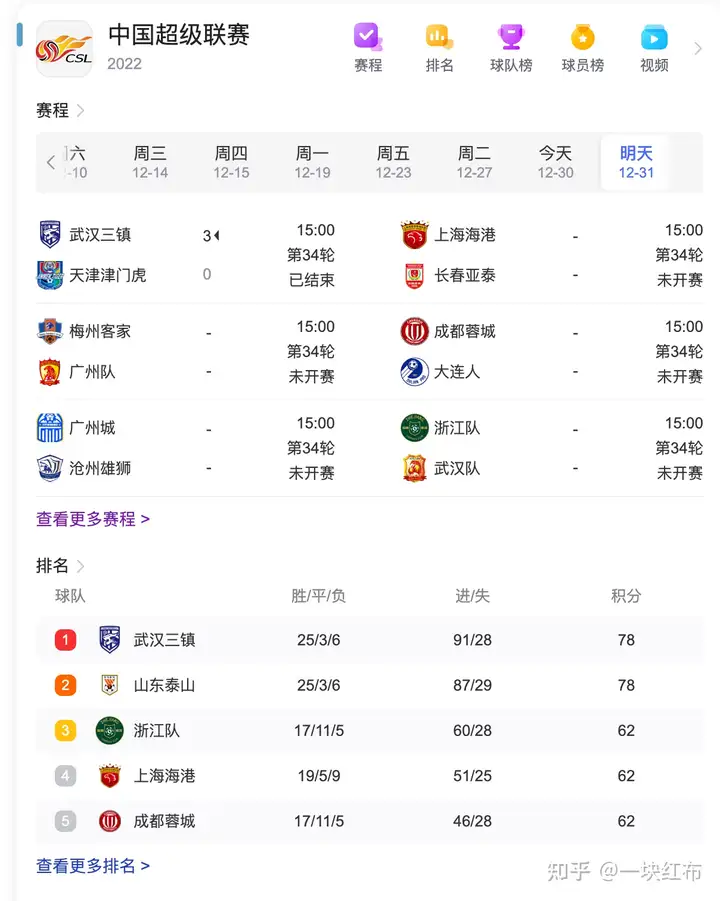Image resolution: width=720 pixels, height=901 pixels.
Task: Click the 中国超级联赛 title
Action: (x=179, y=34)
